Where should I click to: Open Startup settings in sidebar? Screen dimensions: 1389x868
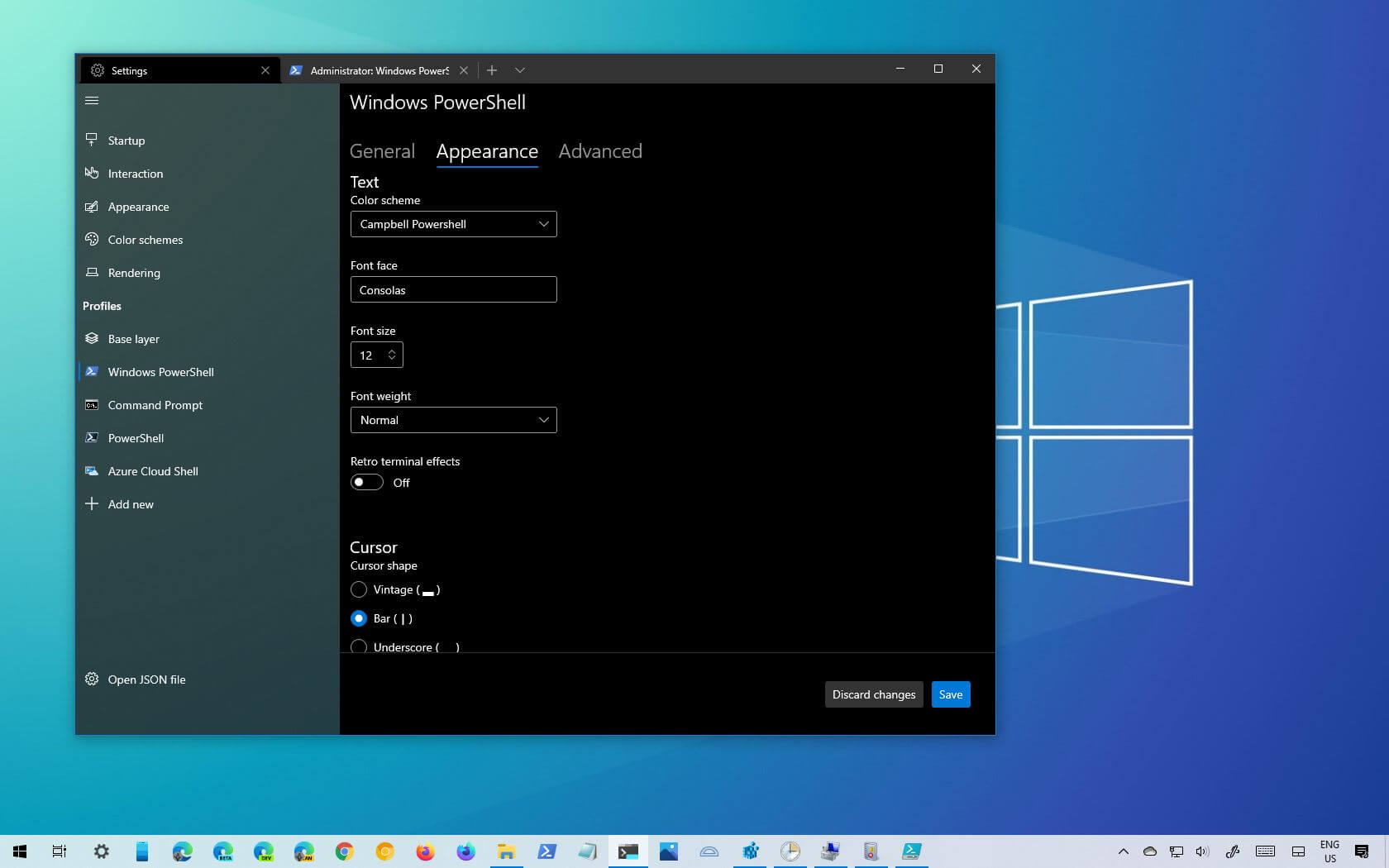pyautogui.click(x=207, y=141)
